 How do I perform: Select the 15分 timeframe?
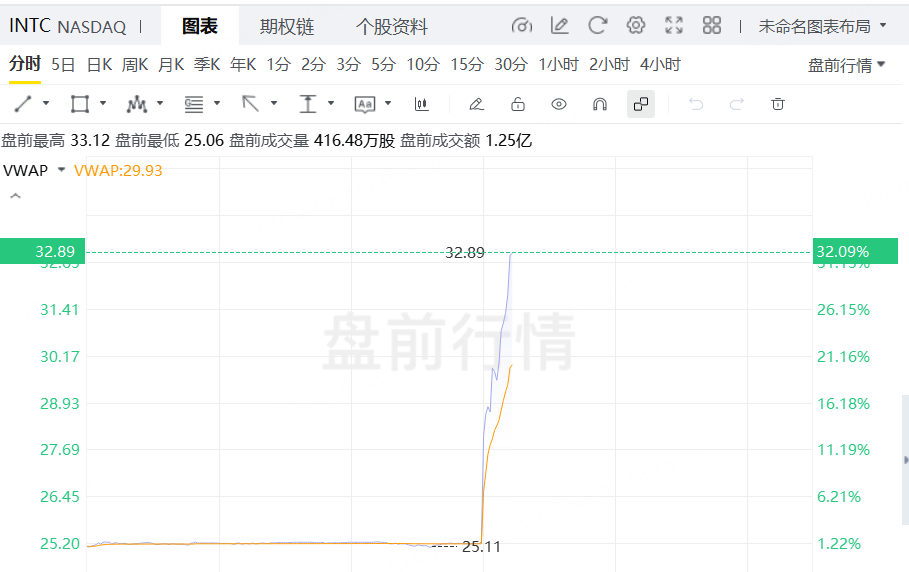point(467,64)
